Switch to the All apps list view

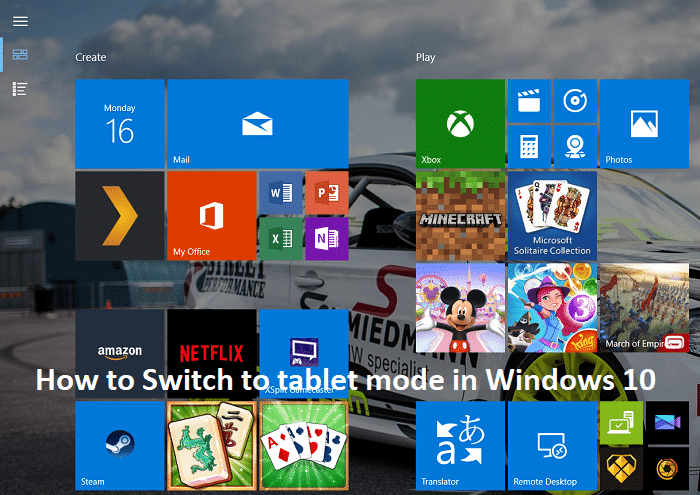click(x=20, y=89)
